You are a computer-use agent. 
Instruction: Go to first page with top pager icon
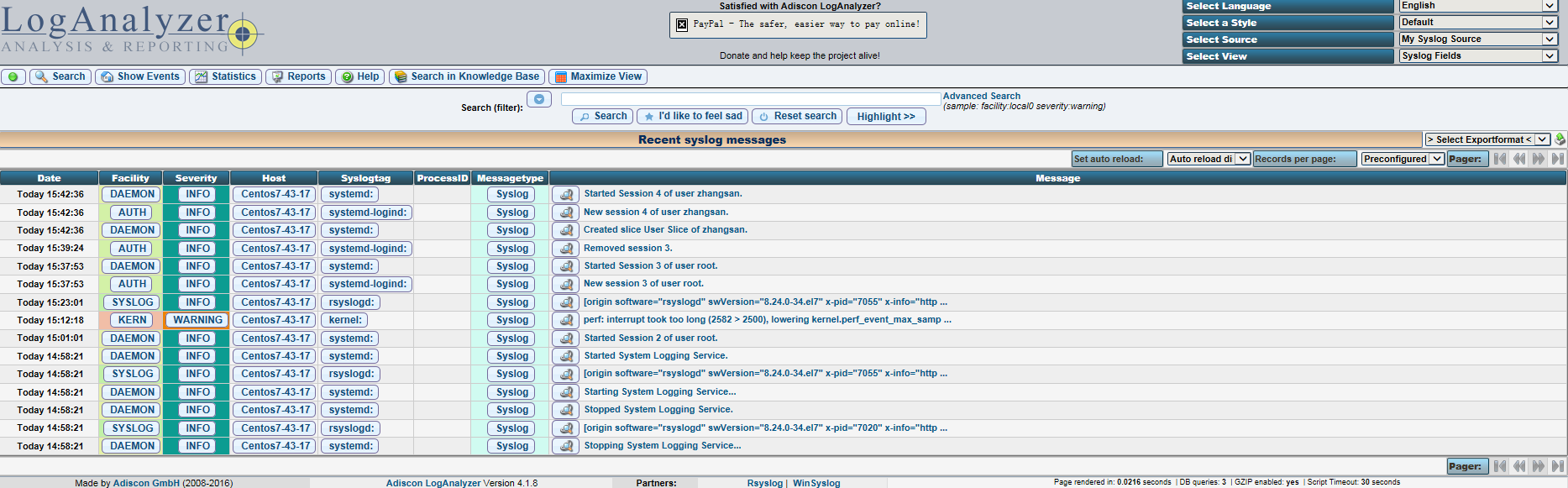1500,159
